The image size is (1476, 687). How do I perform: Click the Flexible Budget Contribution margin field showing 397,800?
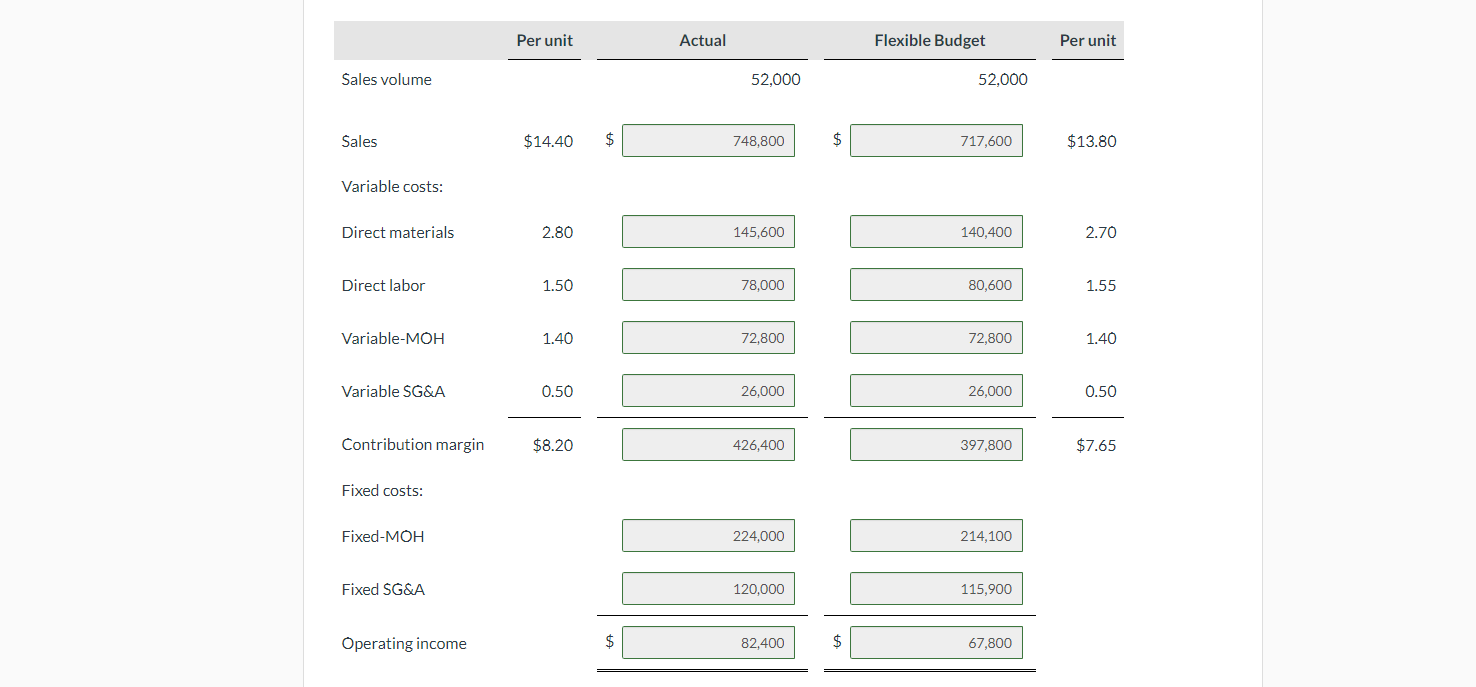click(936, 444)
